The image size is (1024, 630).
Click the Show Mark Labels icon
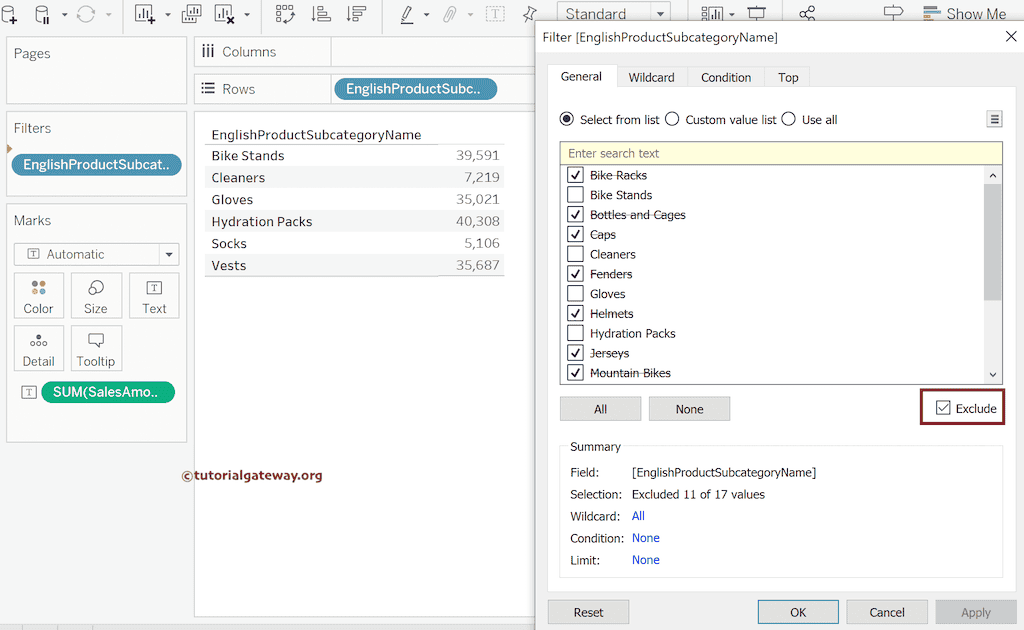495,14
